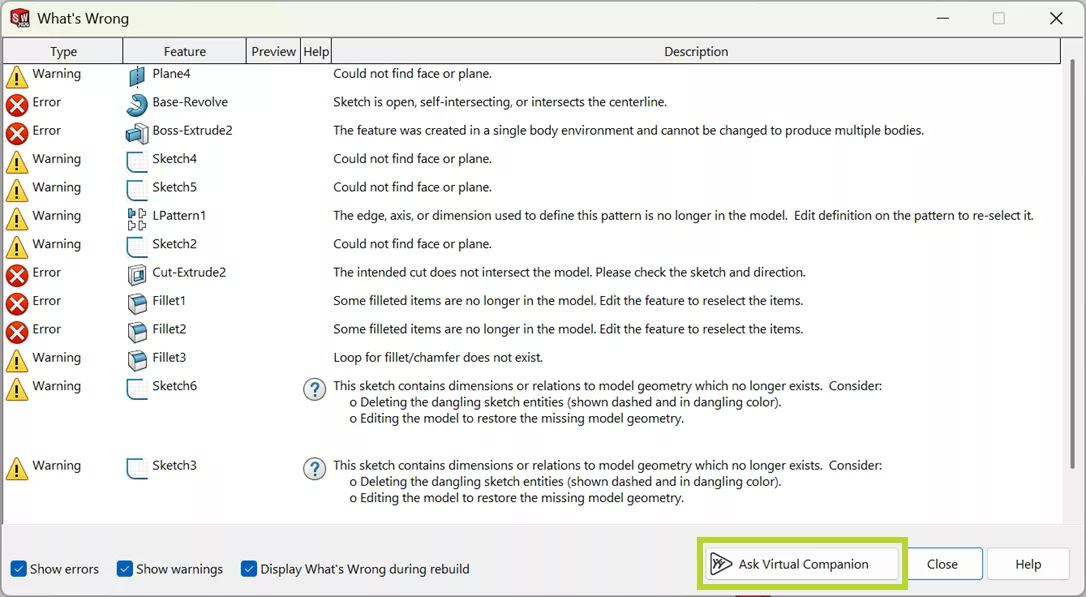Viewport: 1086px width, 597px height.
Task: Uncheck Display What's Wrong during rebuild
Action: coord(248,569)
